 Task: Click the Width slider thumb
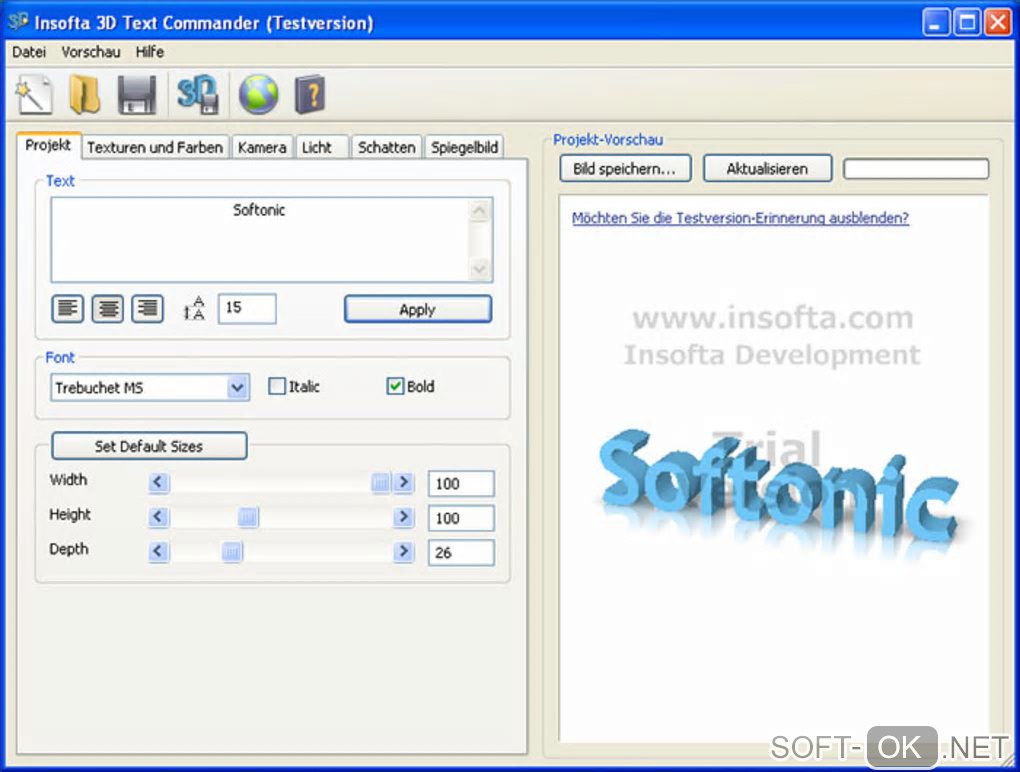381,483
